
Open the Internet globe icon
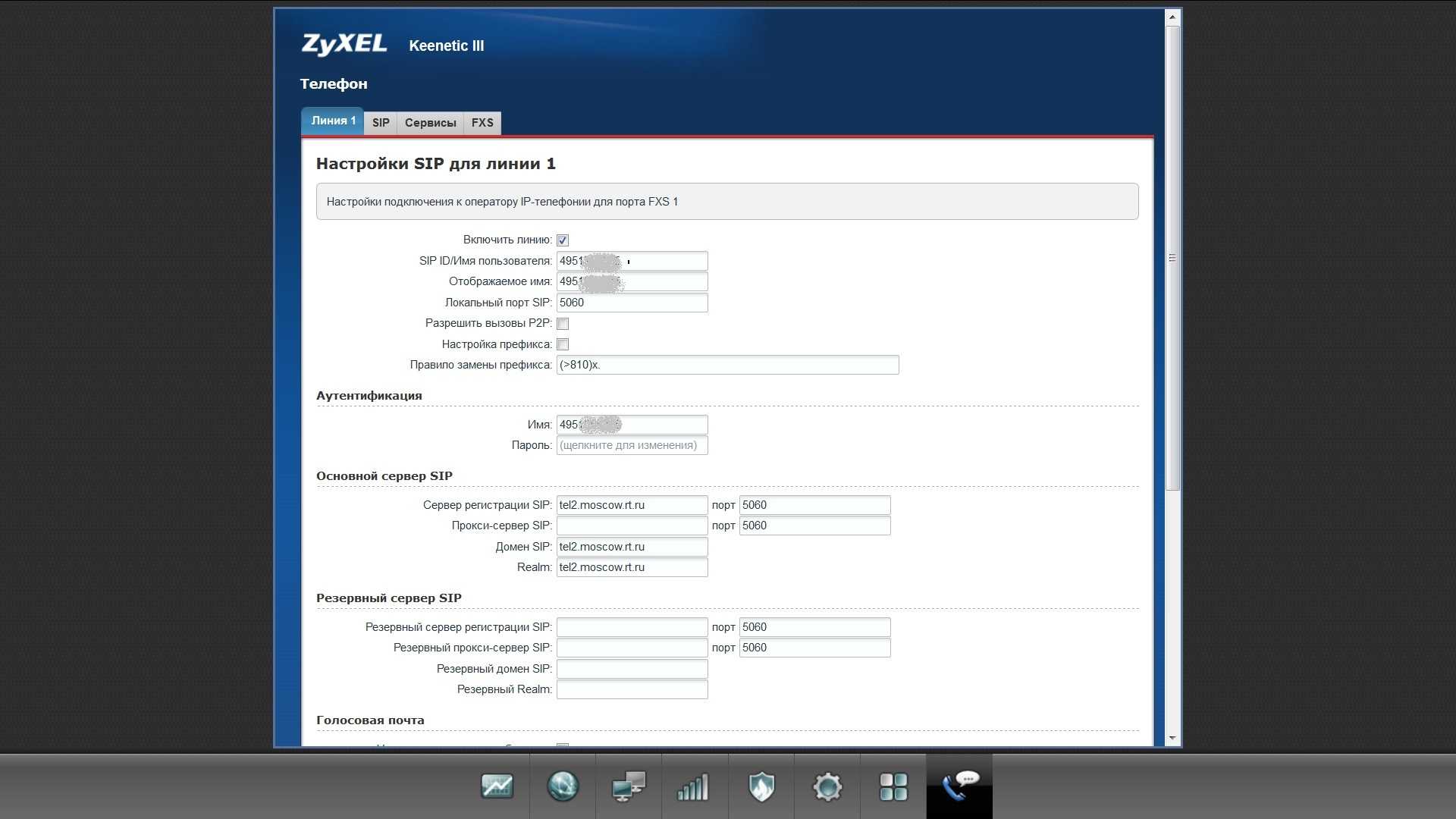563,786
